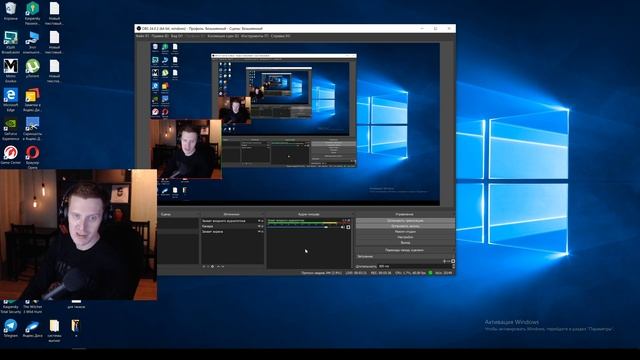
Task: Select the audio input capture source row
Action: click(232, 221)
